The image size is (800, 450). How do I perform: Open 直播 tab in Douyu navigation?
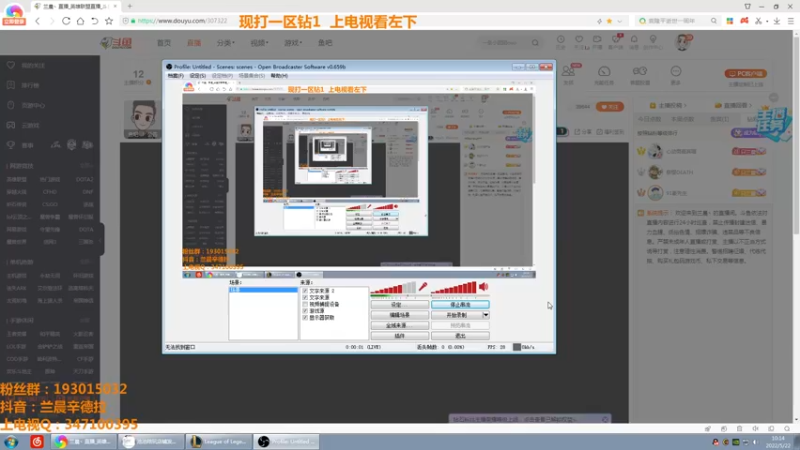(x=194, y=43)
